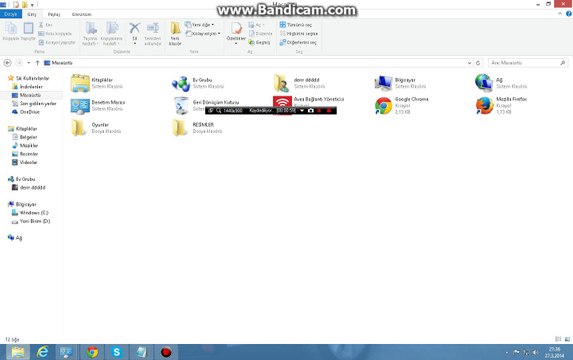573x360 pixels.
Task: Switch to the Giriş ribbon tab
Action: 32,14
